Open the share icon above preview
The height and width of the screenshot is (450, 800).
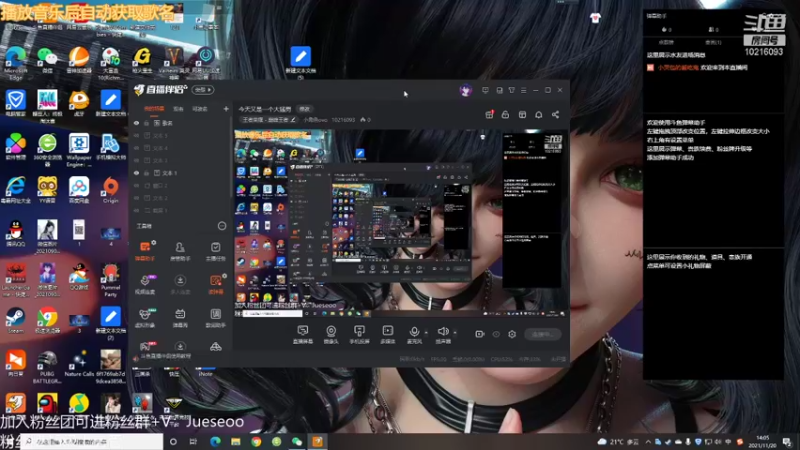(555, 115)
